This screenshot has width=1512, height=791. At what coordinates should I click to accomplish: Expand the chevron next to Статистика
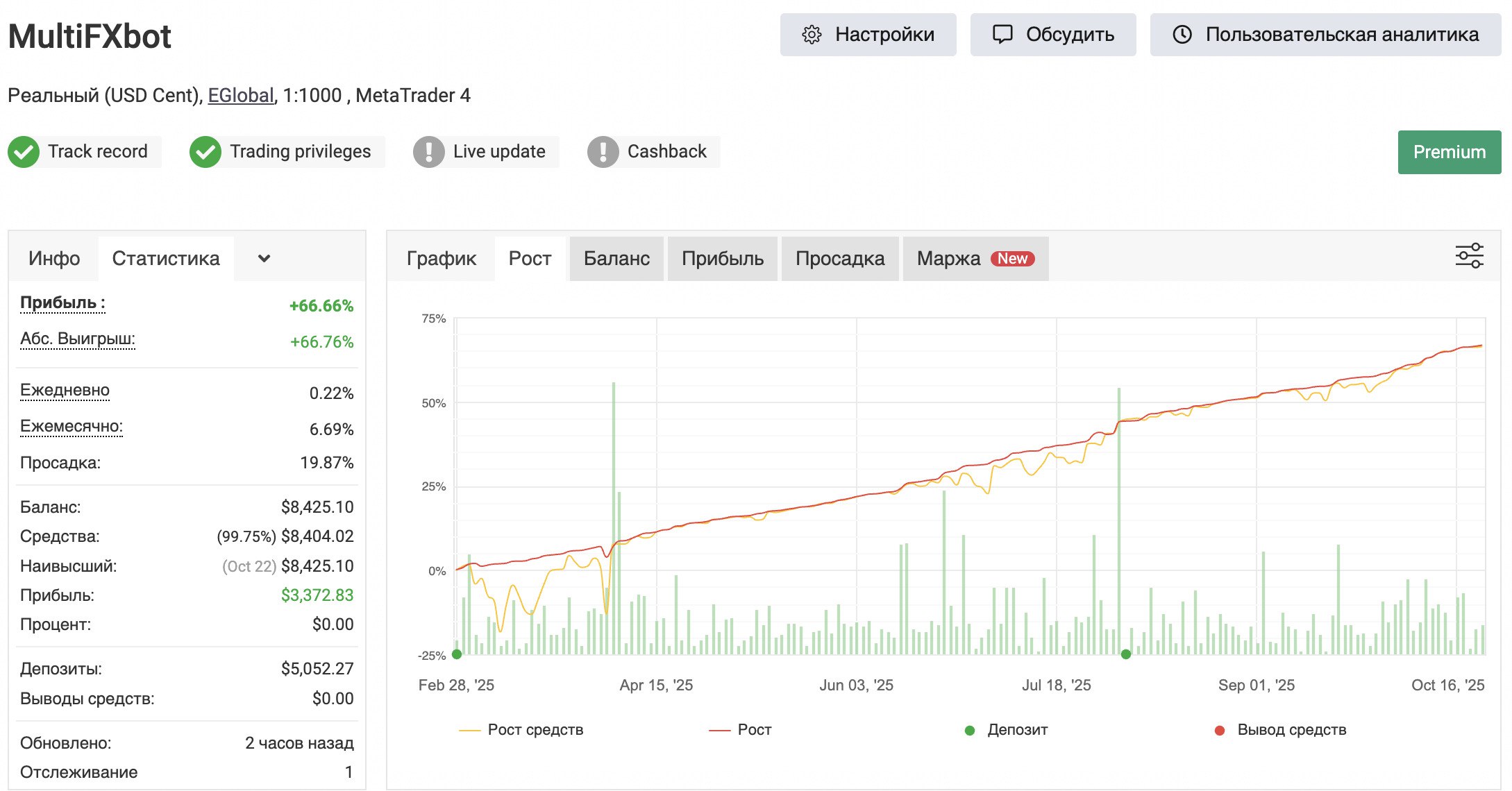[x=264, y=259]
